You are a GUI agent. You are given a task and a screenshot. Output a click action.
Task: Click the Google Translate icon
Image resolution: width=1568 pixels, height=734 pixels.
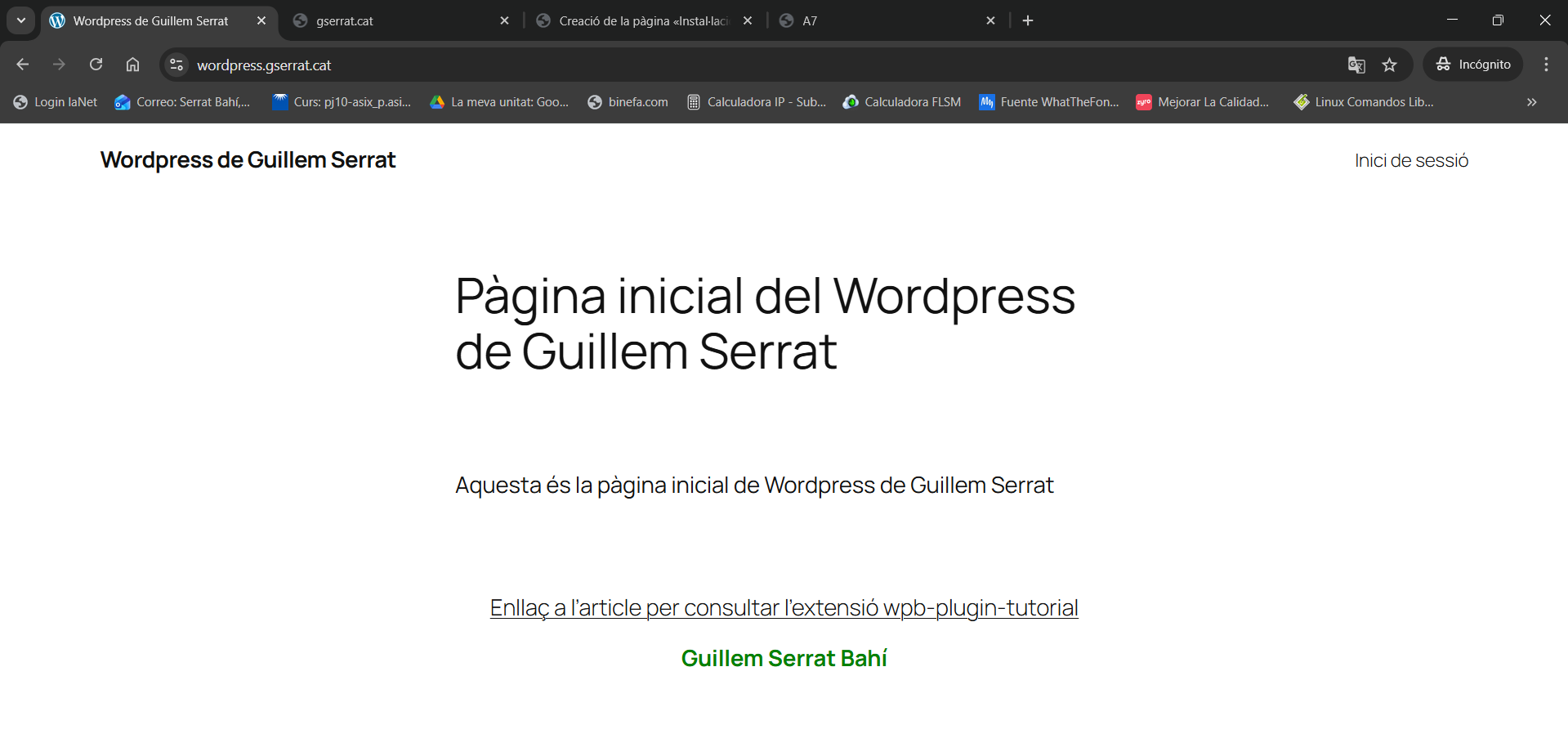pyautogui.click(x=1356, y=65)
